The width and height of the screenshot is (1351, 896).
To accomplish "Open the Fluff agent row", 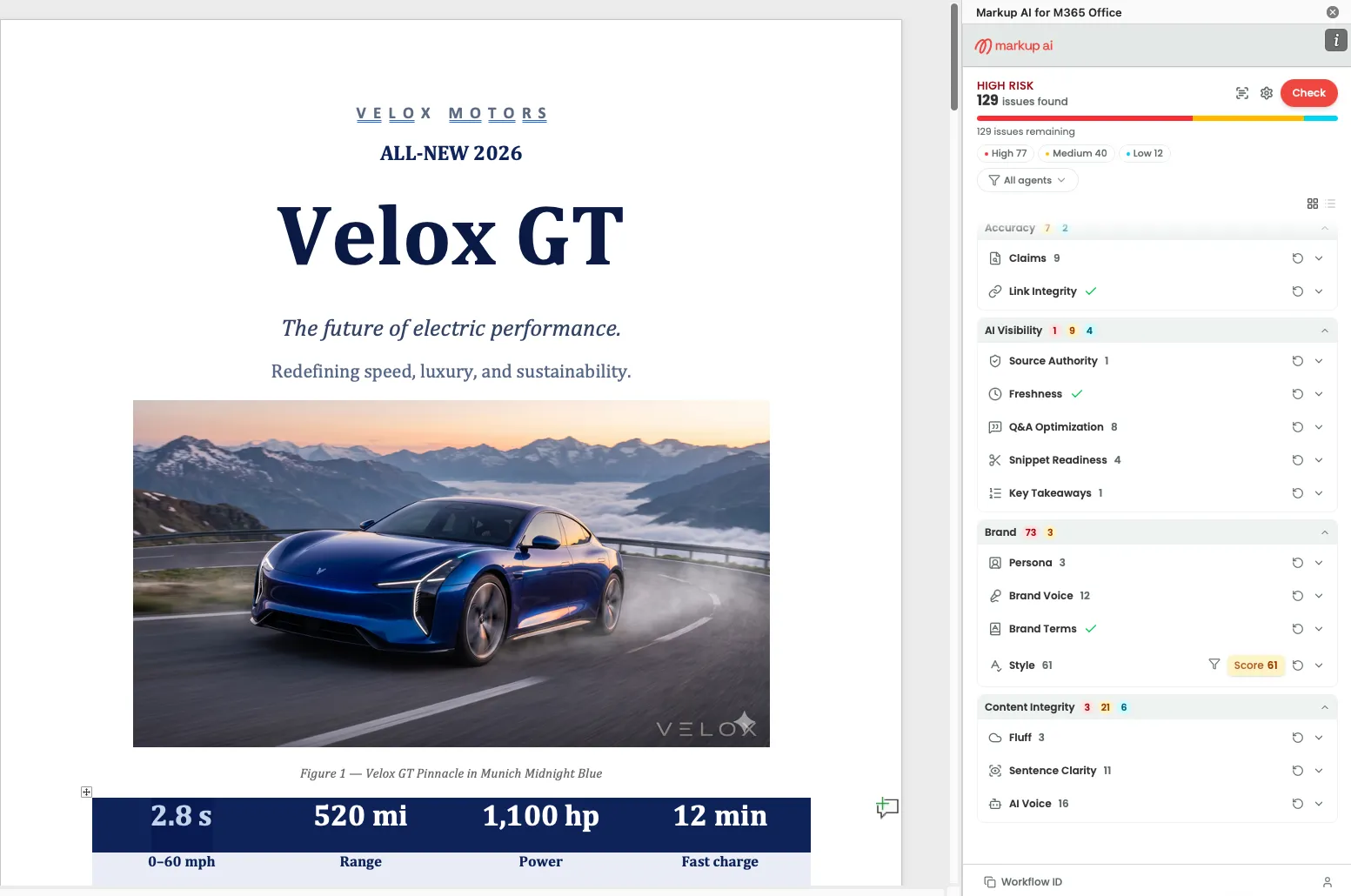I will coord(1157,738).
